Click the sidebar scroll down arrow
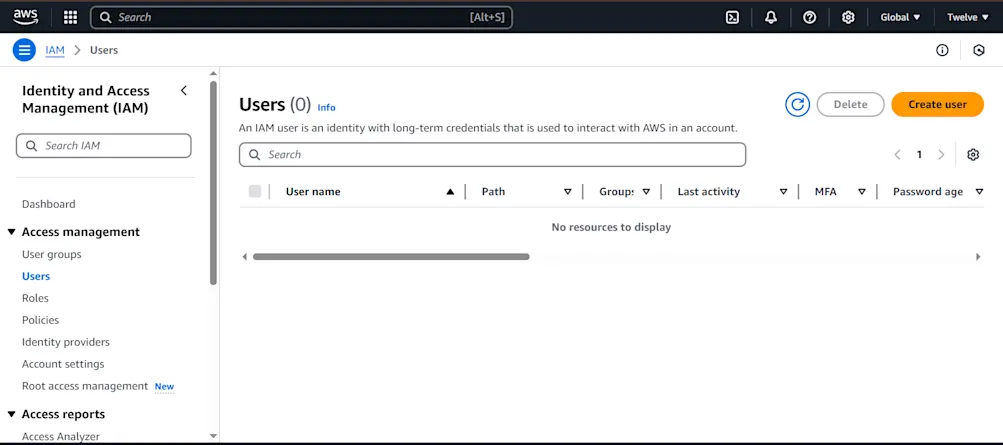Screen dimensions: 1003x445 [x=214, y=435]
